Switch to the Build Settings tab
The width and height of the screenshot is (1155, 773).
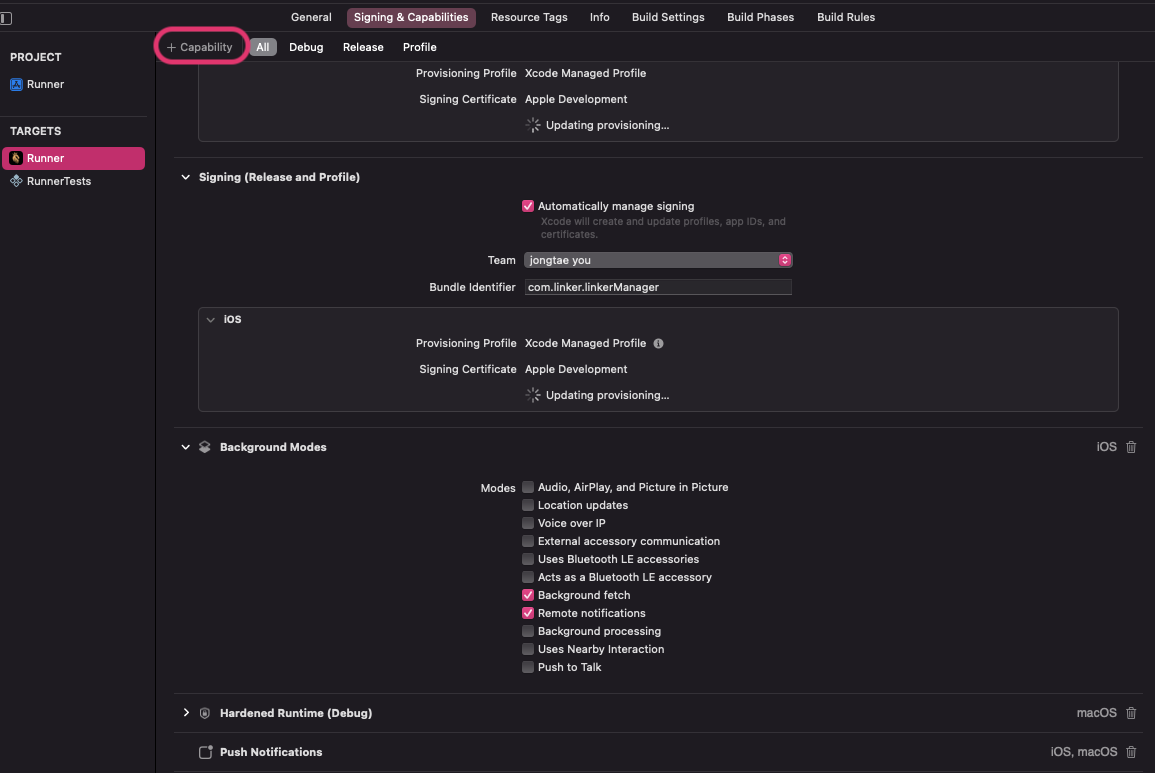coord(668,17)
